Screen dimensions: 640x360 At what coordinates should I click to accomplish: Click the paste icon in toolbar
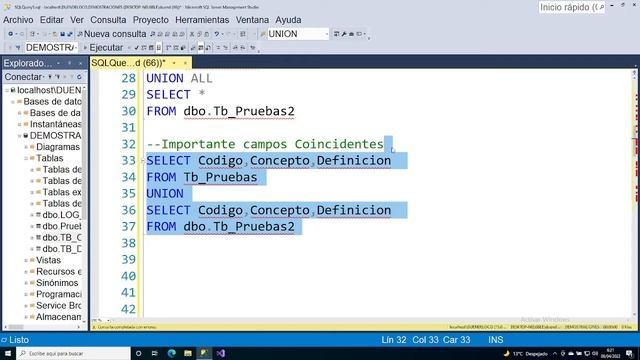tap(207, 34)
